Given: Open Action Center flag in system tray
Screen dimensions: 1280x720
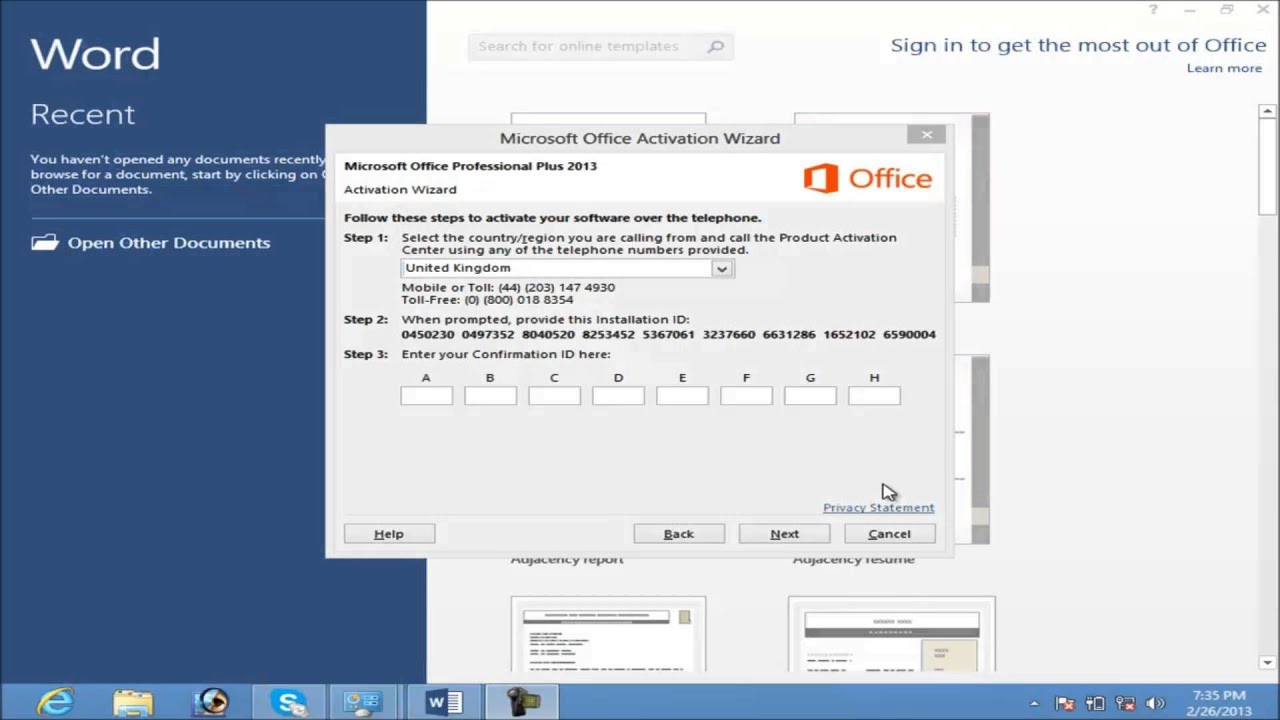Looking at the screenshot, I should 1065,703.
